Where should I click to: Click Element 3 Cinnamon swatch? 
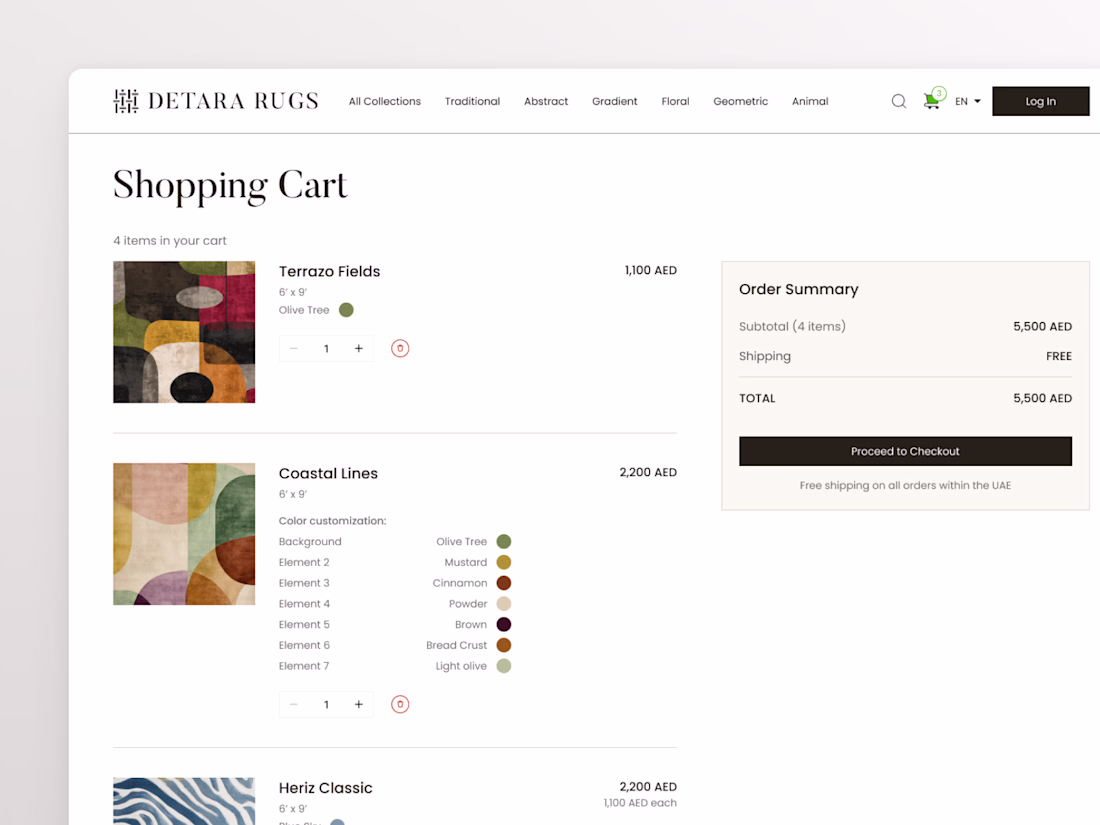504,583
